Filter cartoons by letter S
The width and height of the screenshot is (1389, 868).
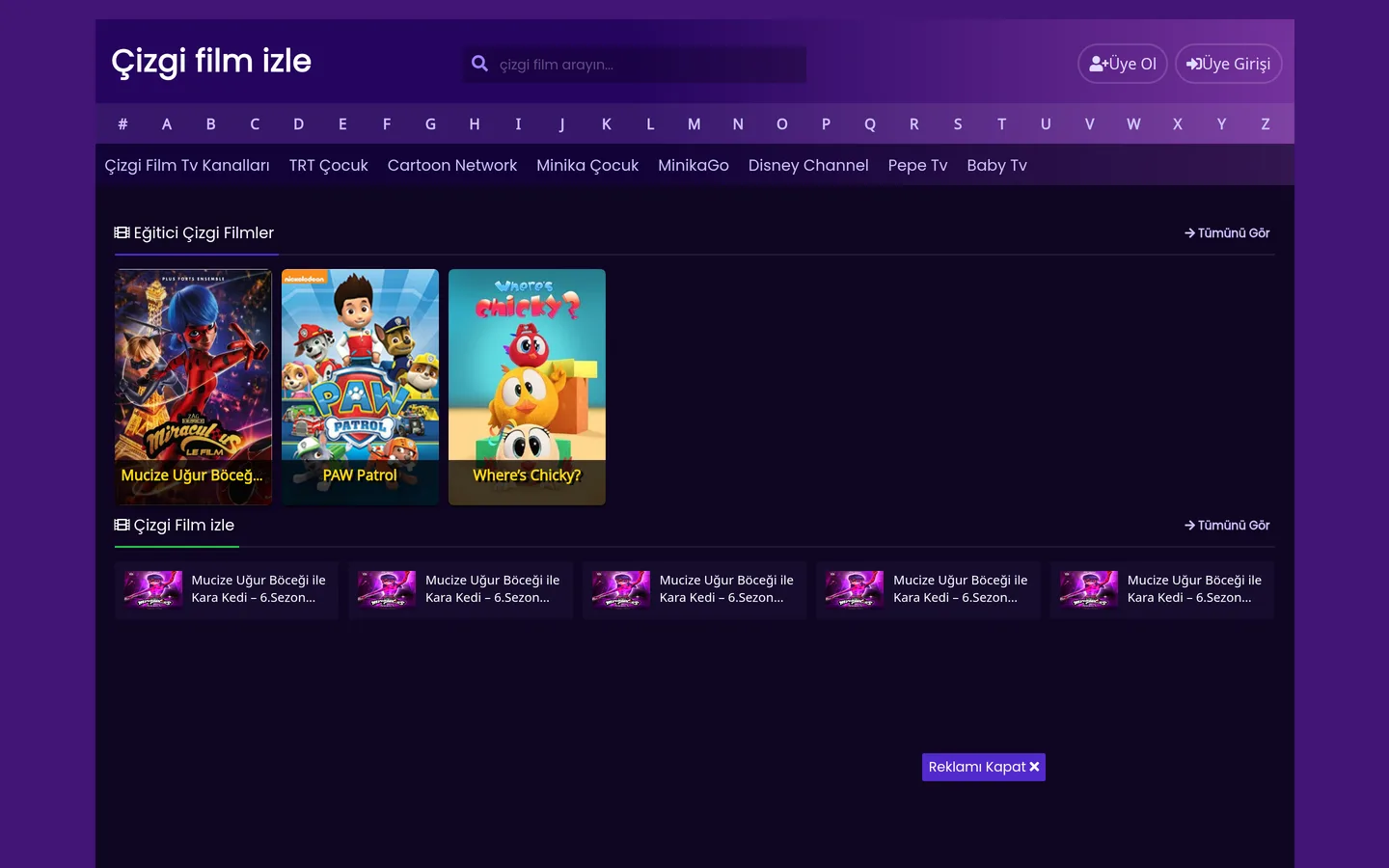958,123
